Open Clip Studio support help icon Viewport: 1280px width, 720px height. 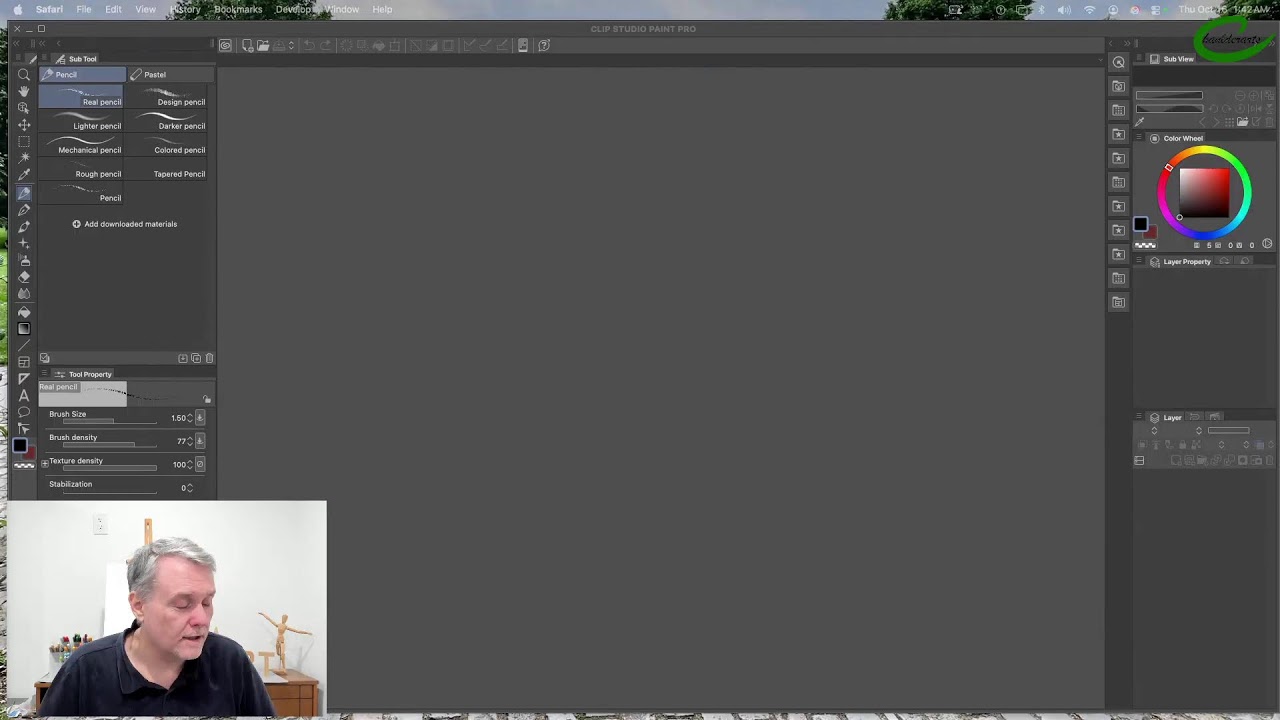(544, 45)
